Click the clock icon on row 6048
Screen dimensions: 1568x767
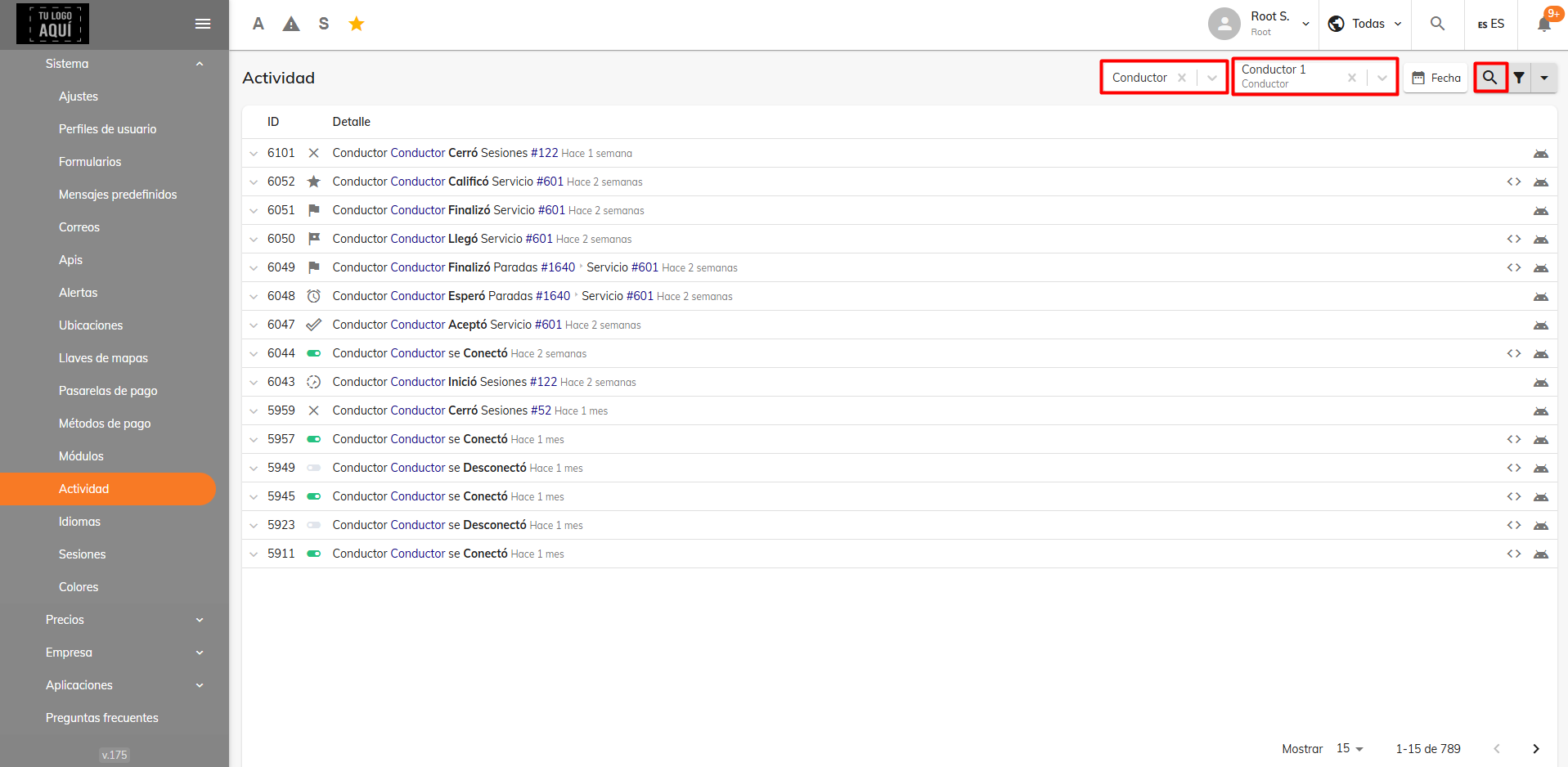tap(313, 296)
